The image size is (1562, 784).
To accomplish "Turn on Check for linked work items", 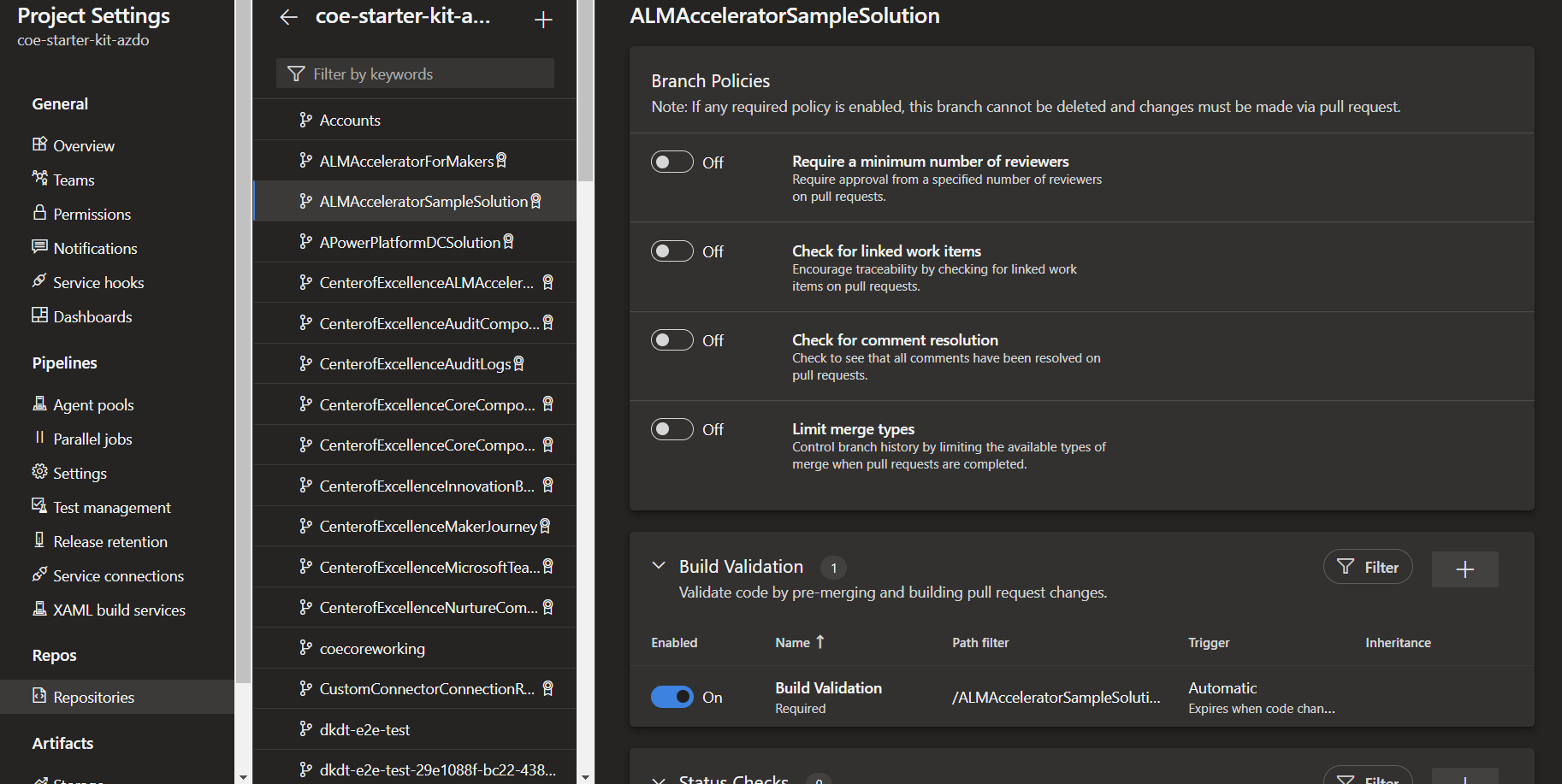I will click(x=672, y=251).
